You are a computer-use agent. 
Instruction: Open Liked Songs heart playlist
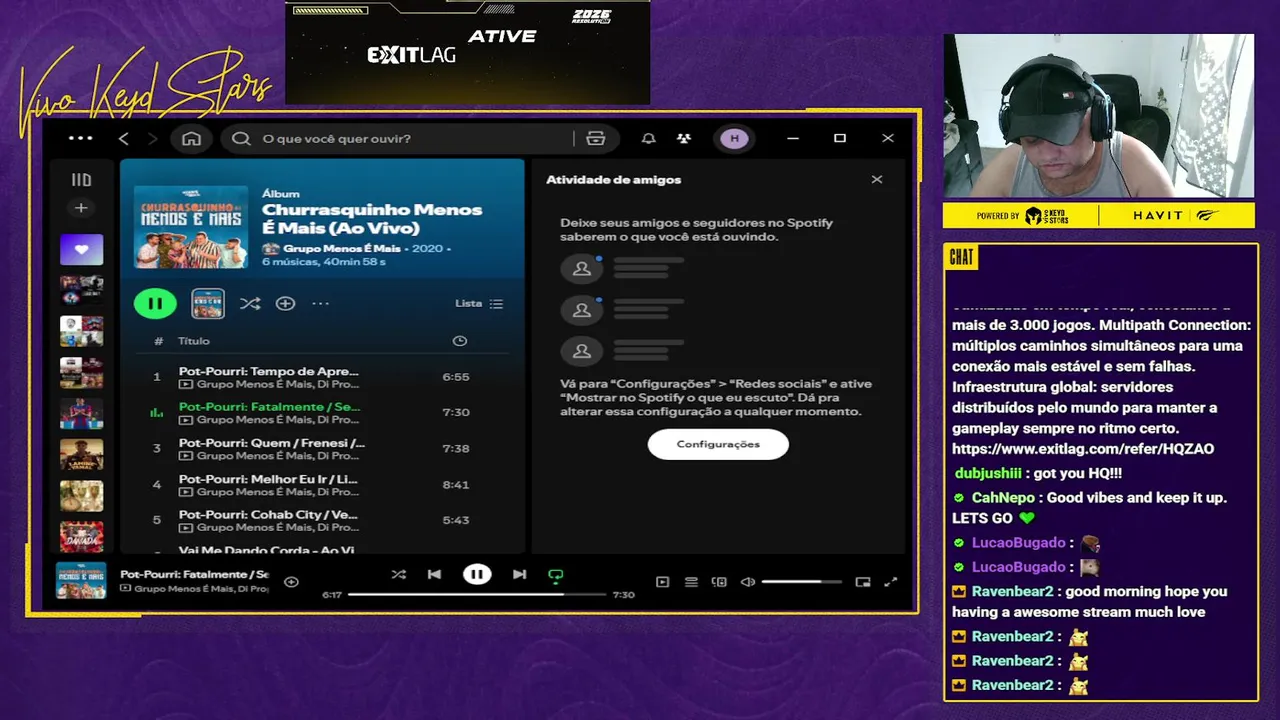81,249
